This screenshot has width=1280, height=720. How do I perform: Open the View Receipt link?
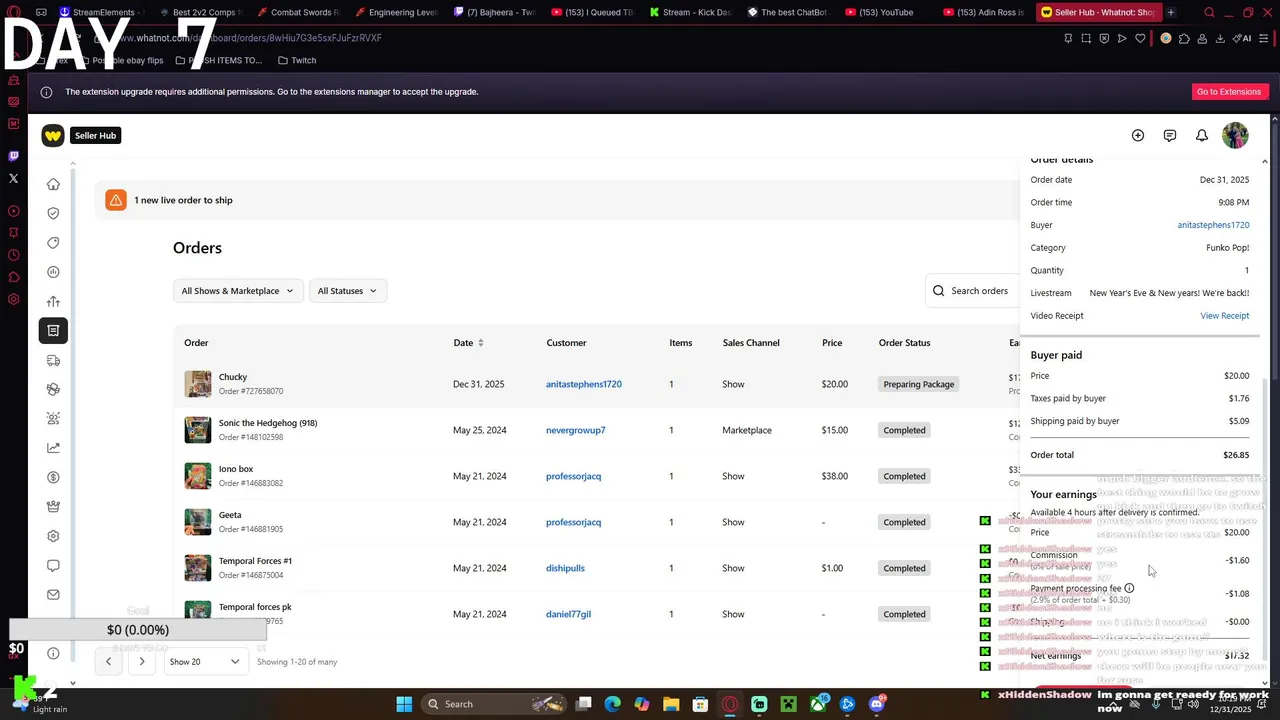1224,316
